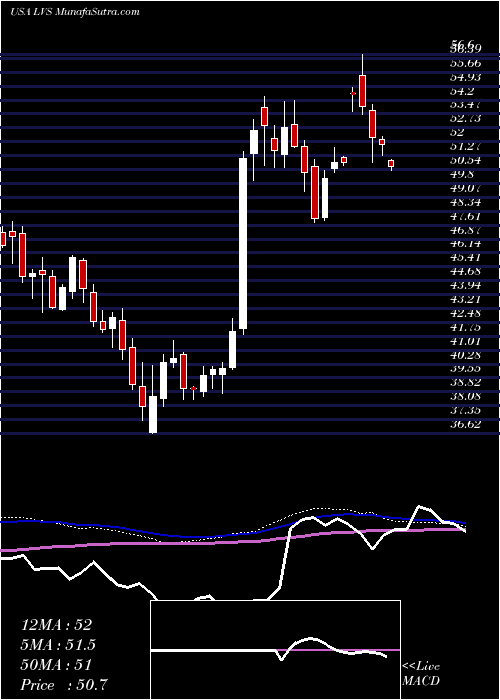Click the tallest white candlestick body
This screenshot has width=500, height=700.
[242, 244]
